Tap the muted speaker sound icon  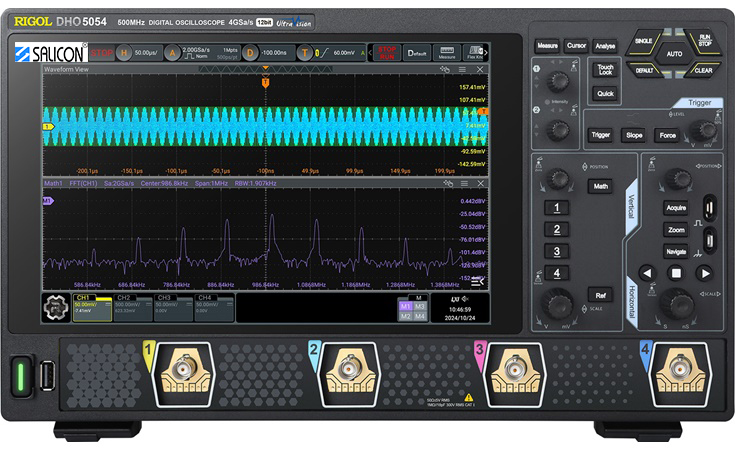[465, 299]
